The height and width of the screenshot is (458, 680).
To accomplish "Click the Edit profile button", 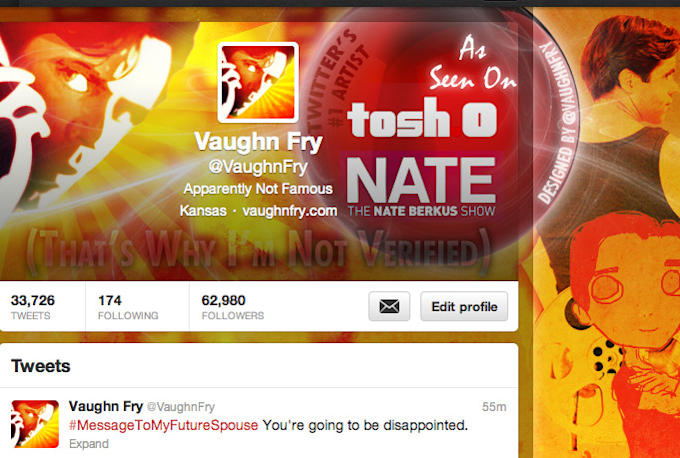I will point(464,306).
